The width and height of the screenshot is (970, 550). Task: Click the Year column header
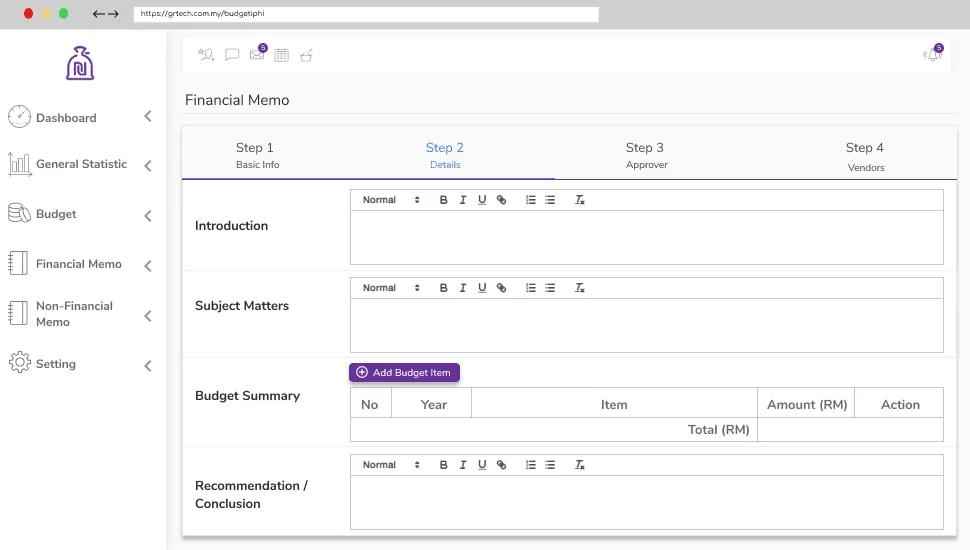click(x=433, y=405)
